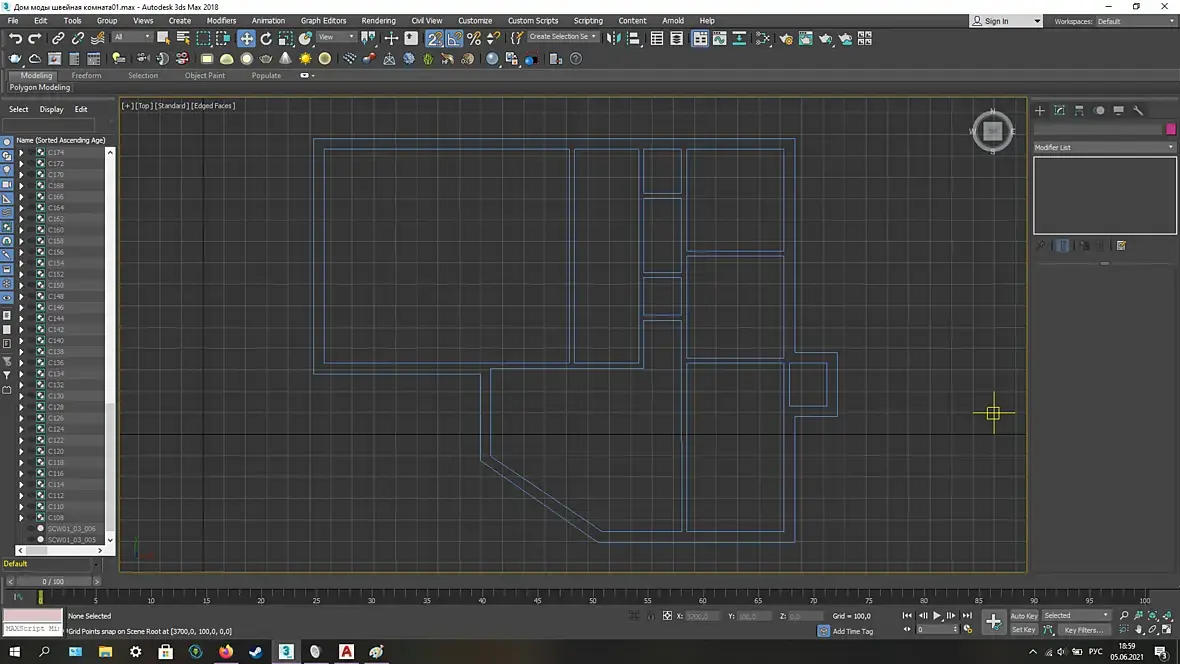Viewport: 1180px width, 664px height.
Task: Toggle the 2.5D Snaps button
Action: [x=435, y=38]
